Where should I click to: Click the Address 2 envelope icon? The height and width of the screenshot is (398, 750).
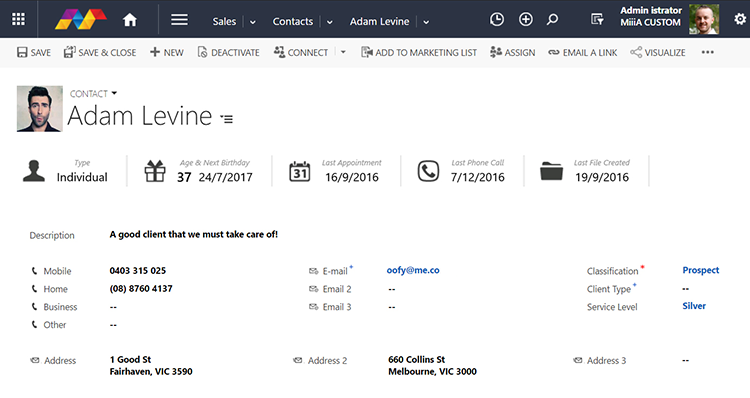298,360
